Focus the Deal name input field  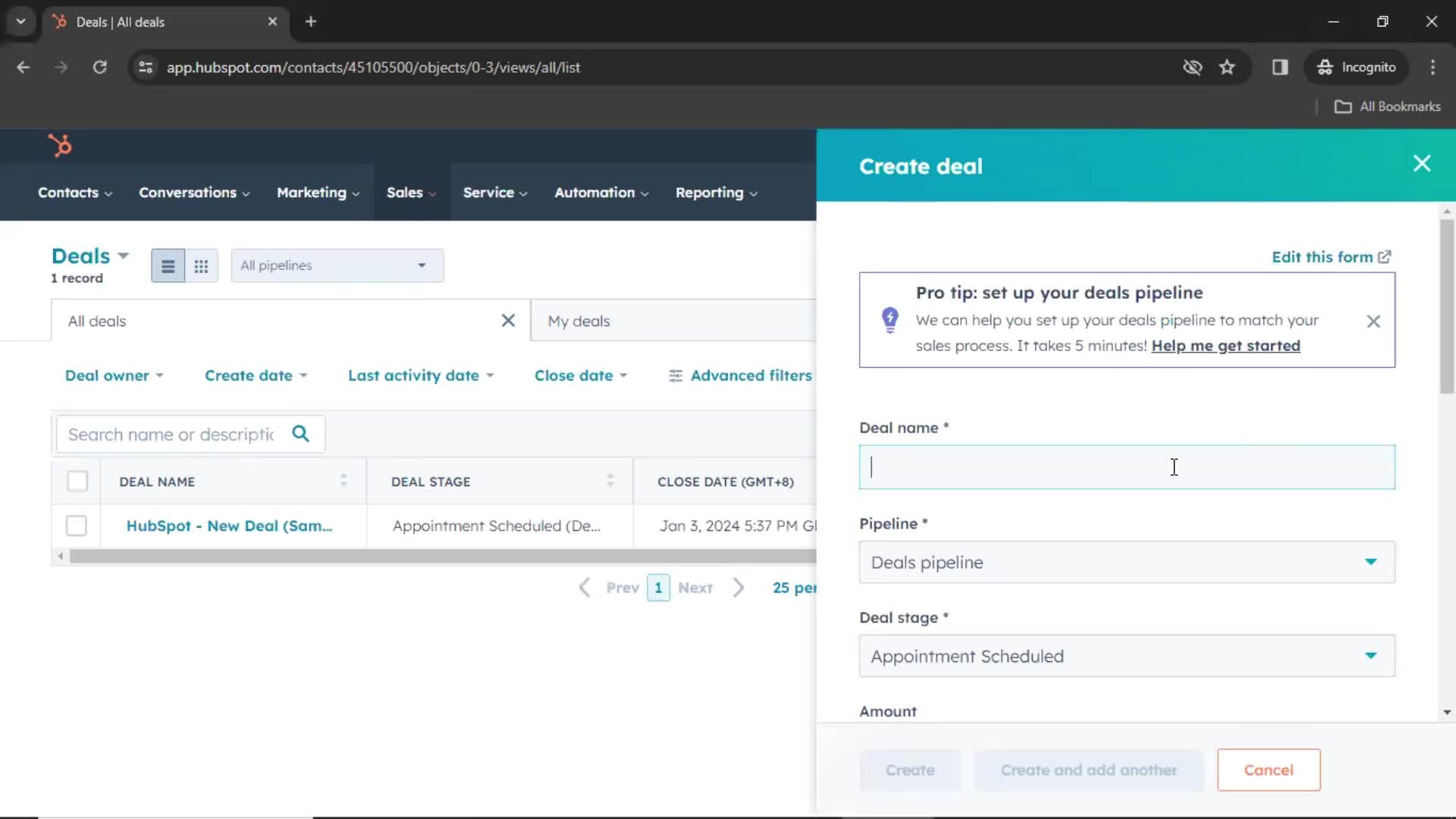point(1127,466)
